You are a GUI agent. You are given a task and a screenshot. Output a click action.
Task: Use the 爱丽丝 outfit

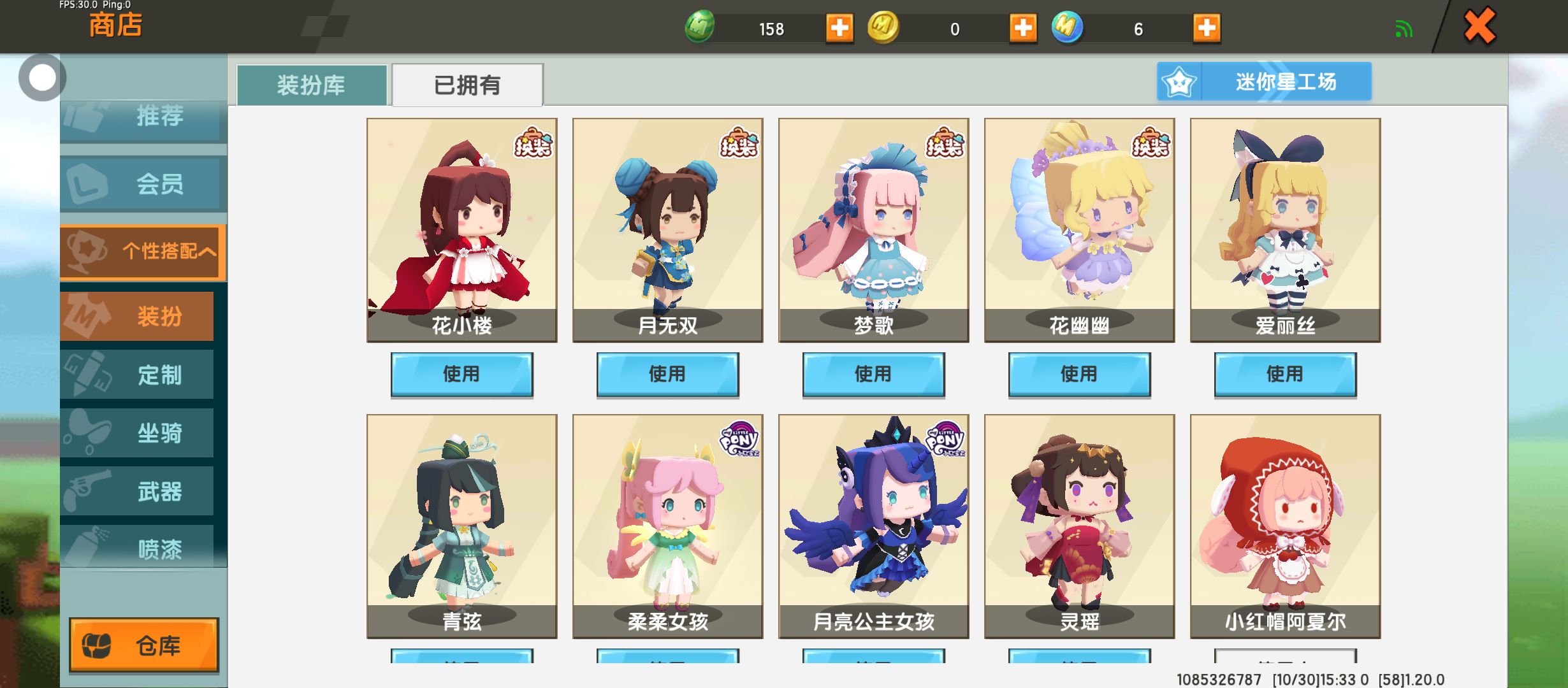coord(1285,374)
